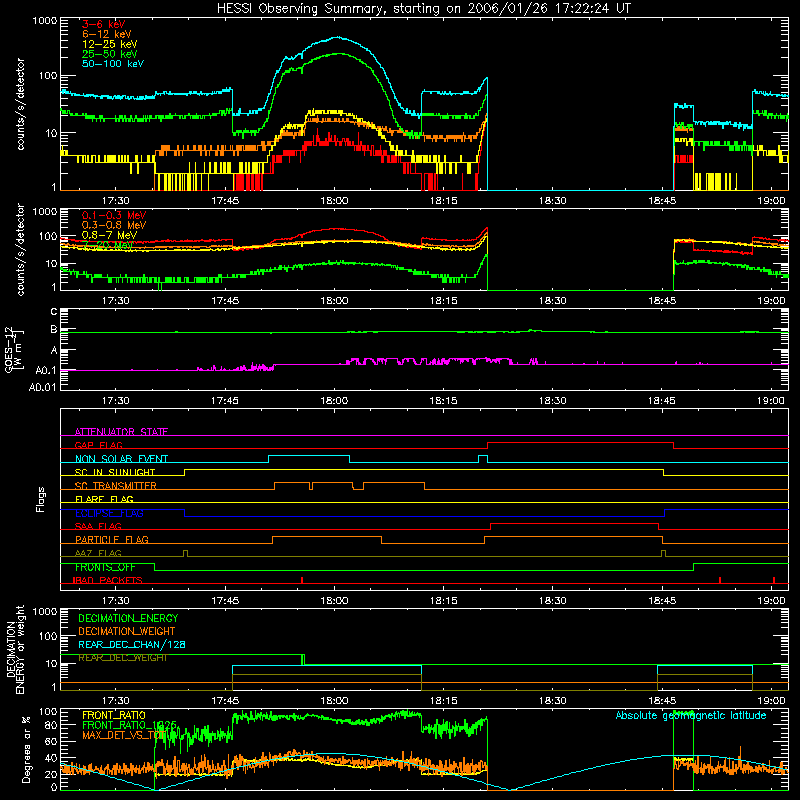Click the HESSI Observing Summary title text

pos(423,9)
